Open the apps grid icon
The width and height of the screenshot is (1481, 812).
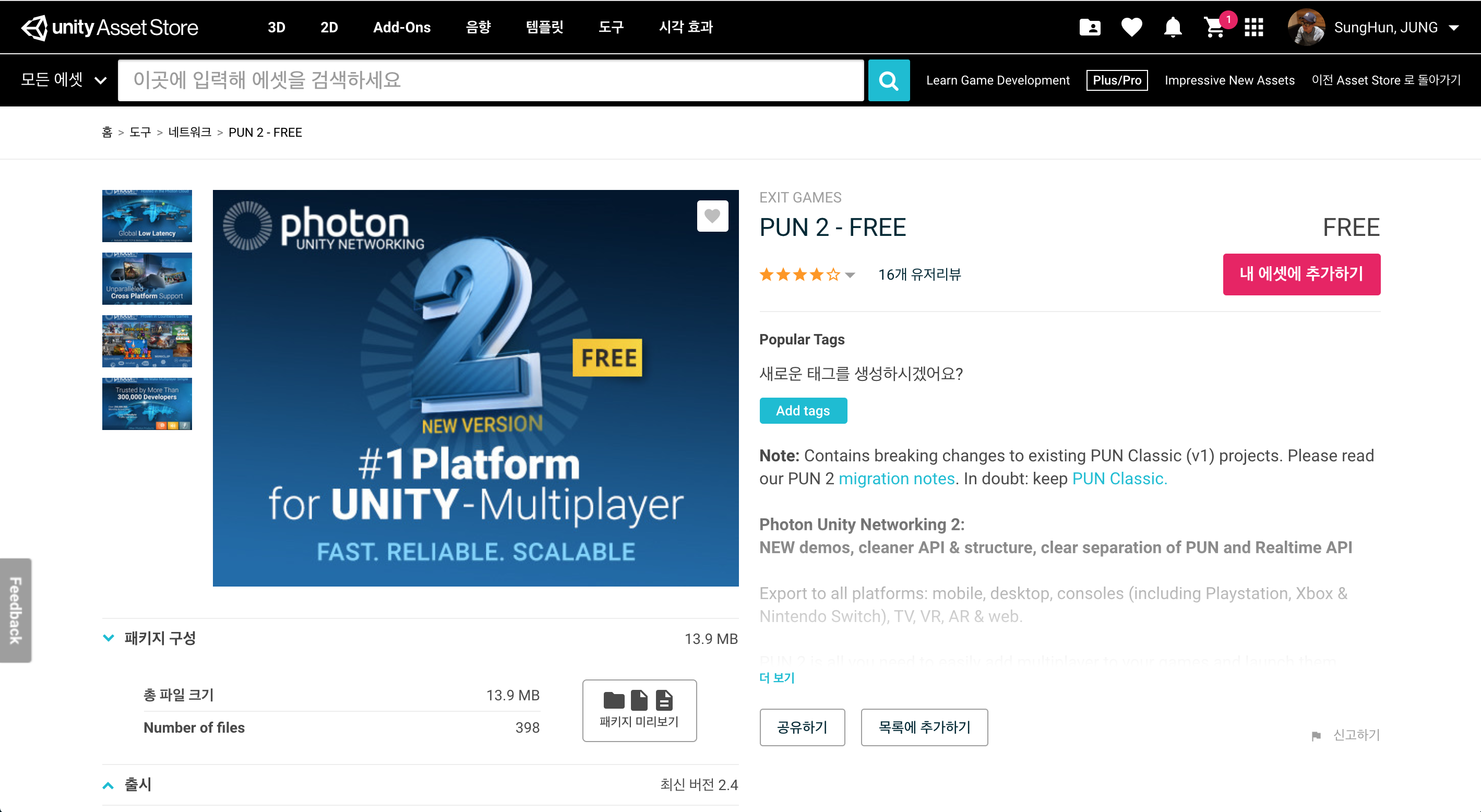click(1253, 28)
